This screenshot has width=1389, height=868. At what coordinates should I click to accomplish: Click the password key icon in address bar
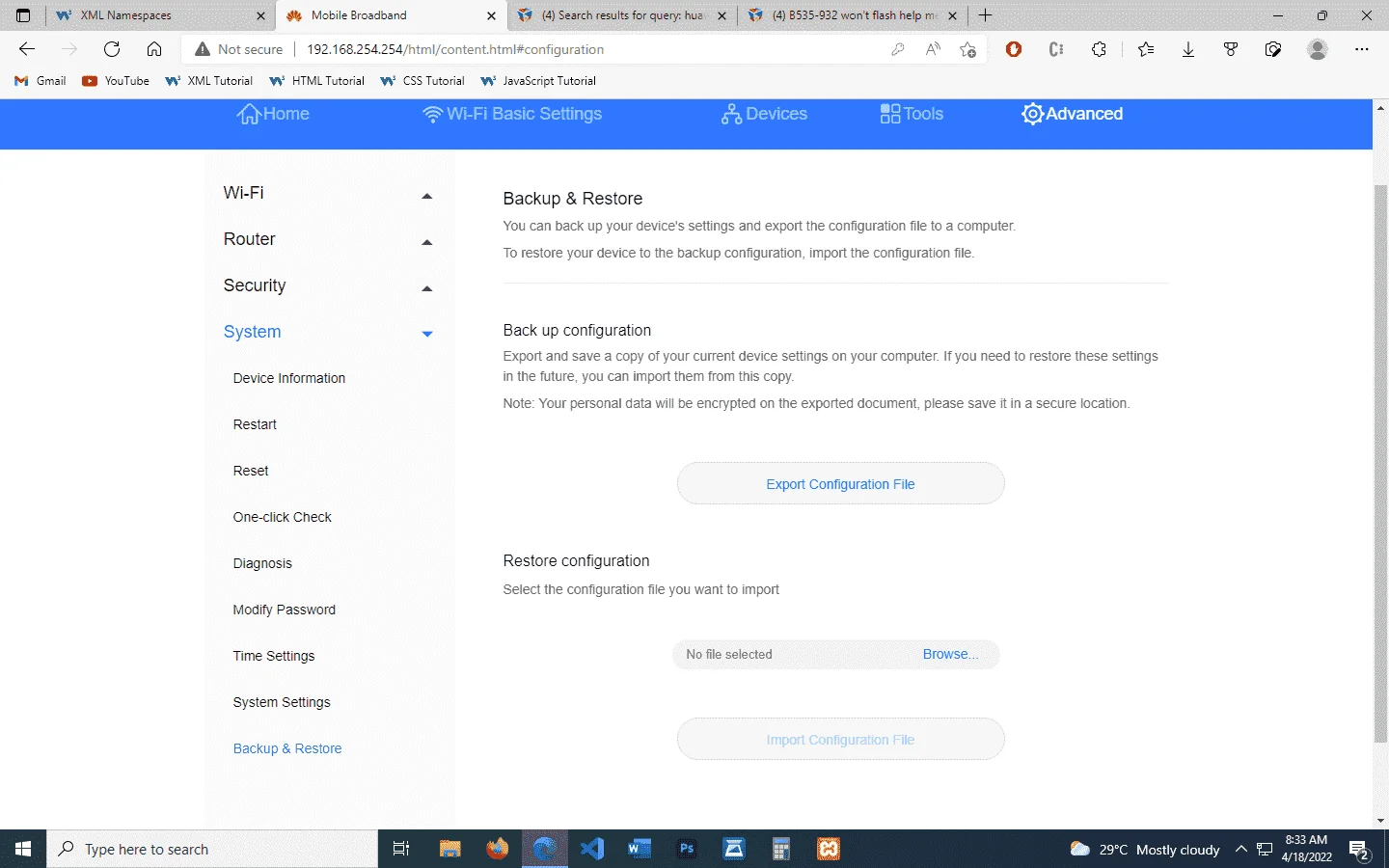tap(898, 49)
